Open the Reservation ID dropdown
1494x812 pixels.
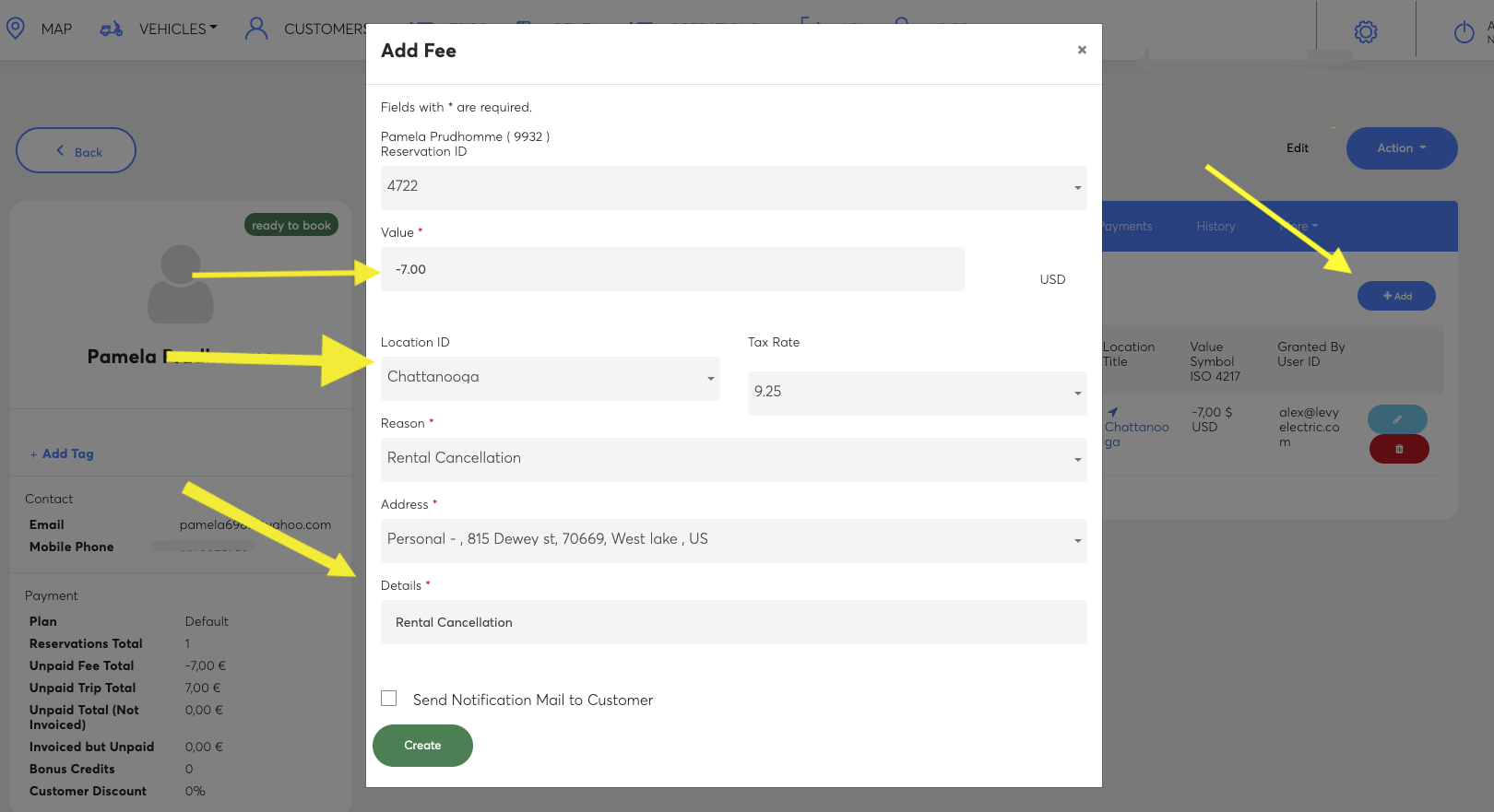[x=733, y=187]
